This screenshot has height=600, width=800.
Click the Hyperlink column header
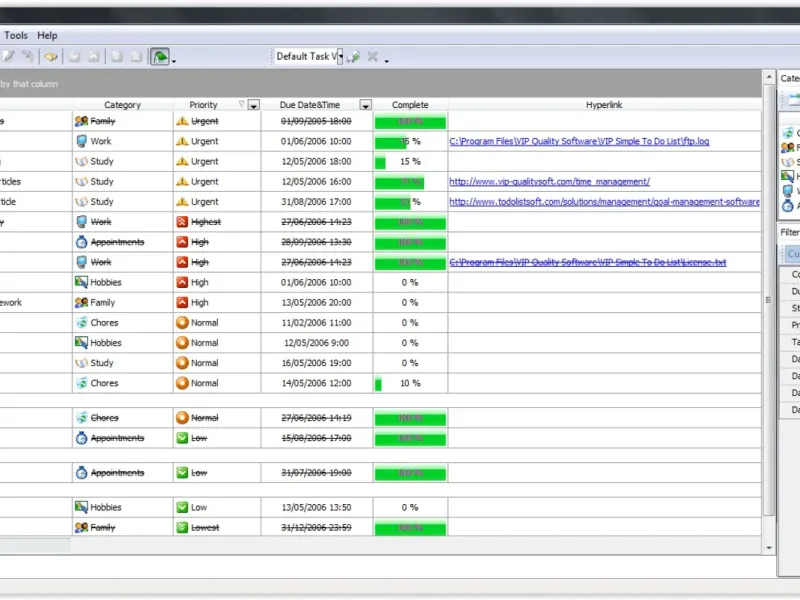coord(604,105)
